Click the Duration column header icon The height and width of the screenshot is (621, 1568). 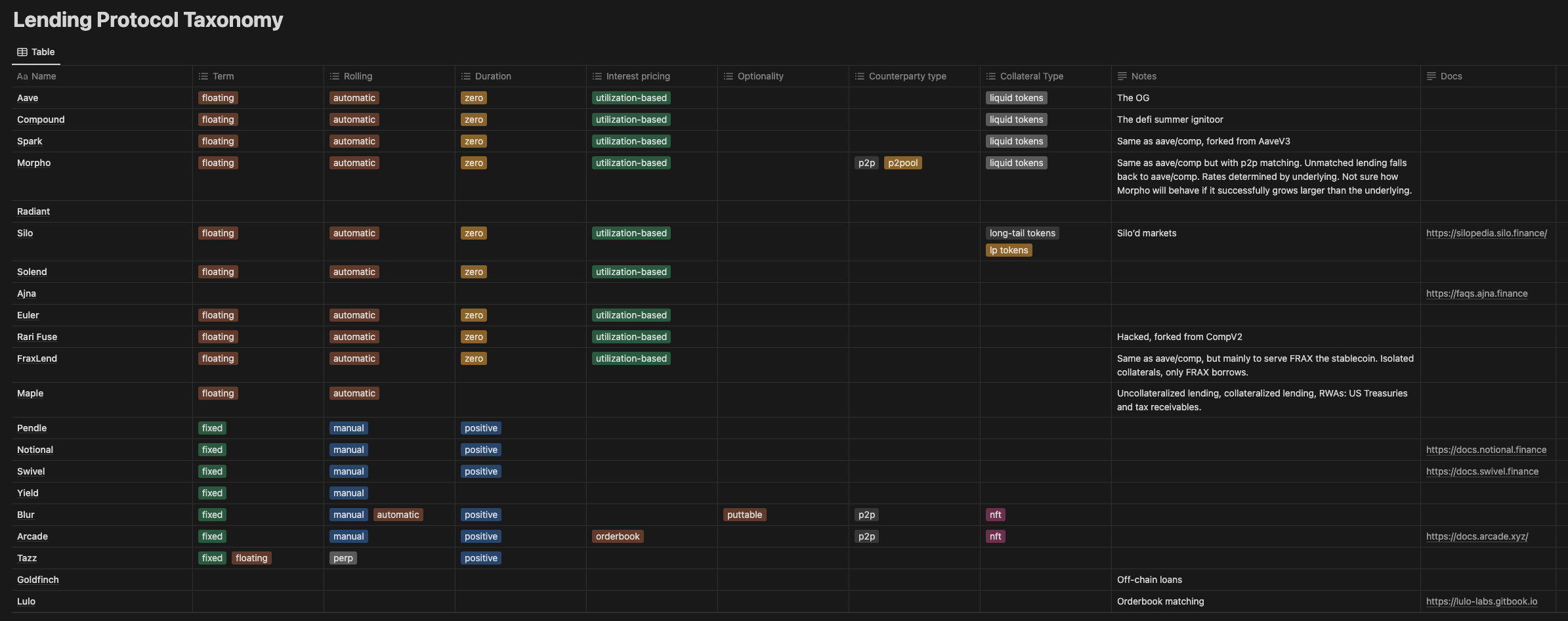[465, 76]
